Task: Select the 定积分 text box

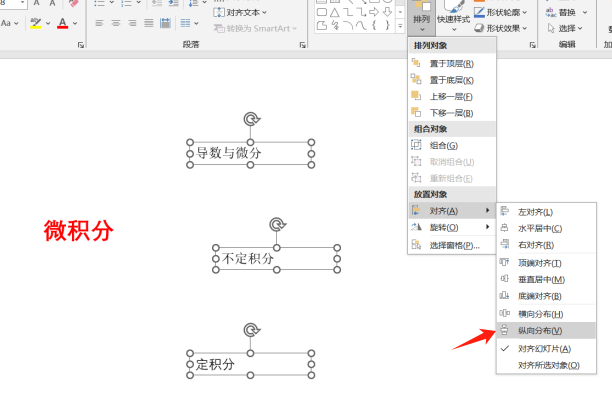Action: pos(250,364)
